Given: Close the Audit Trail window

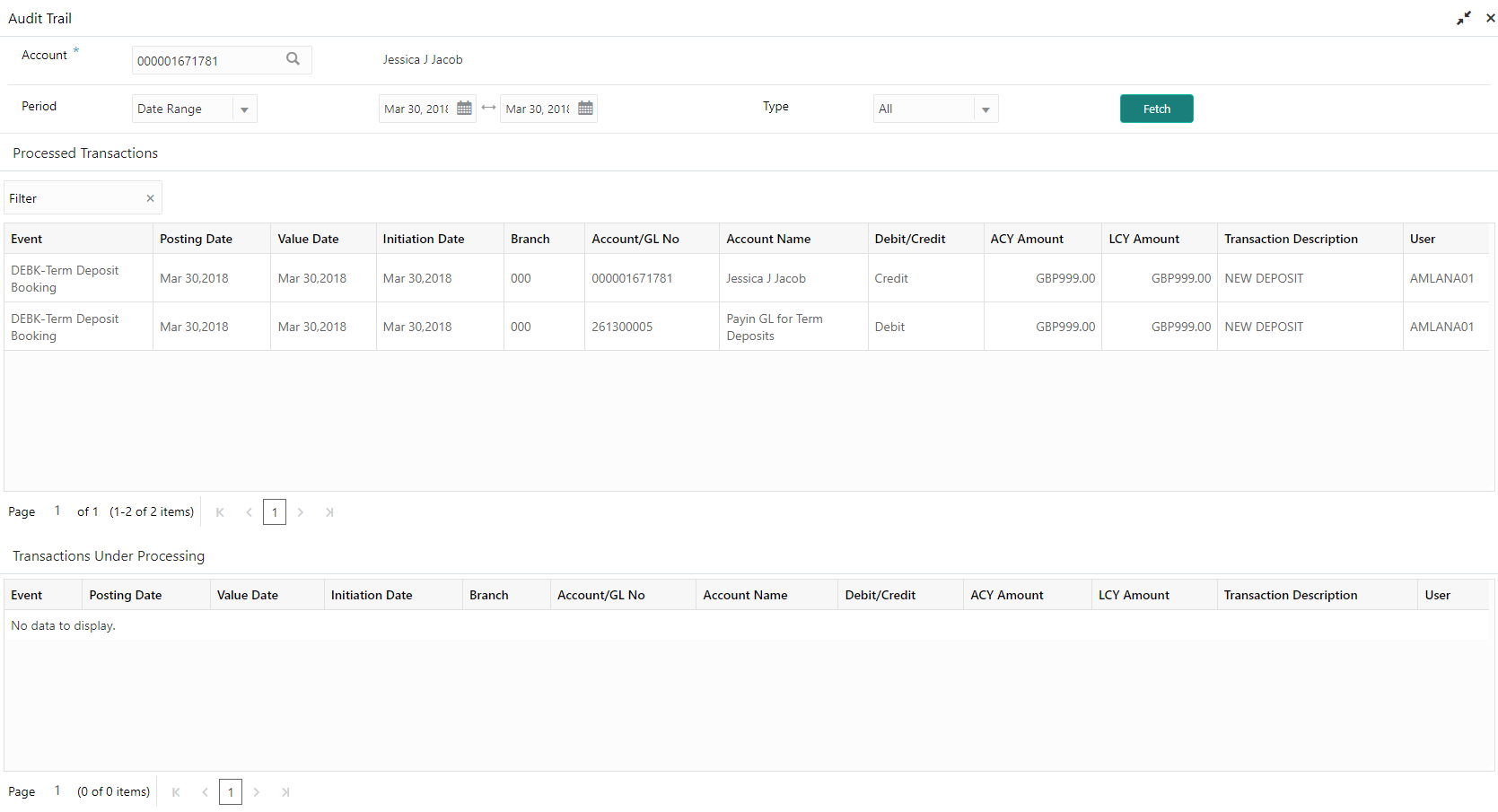Looking at the screenshot, I should [x=1491, y=18].
